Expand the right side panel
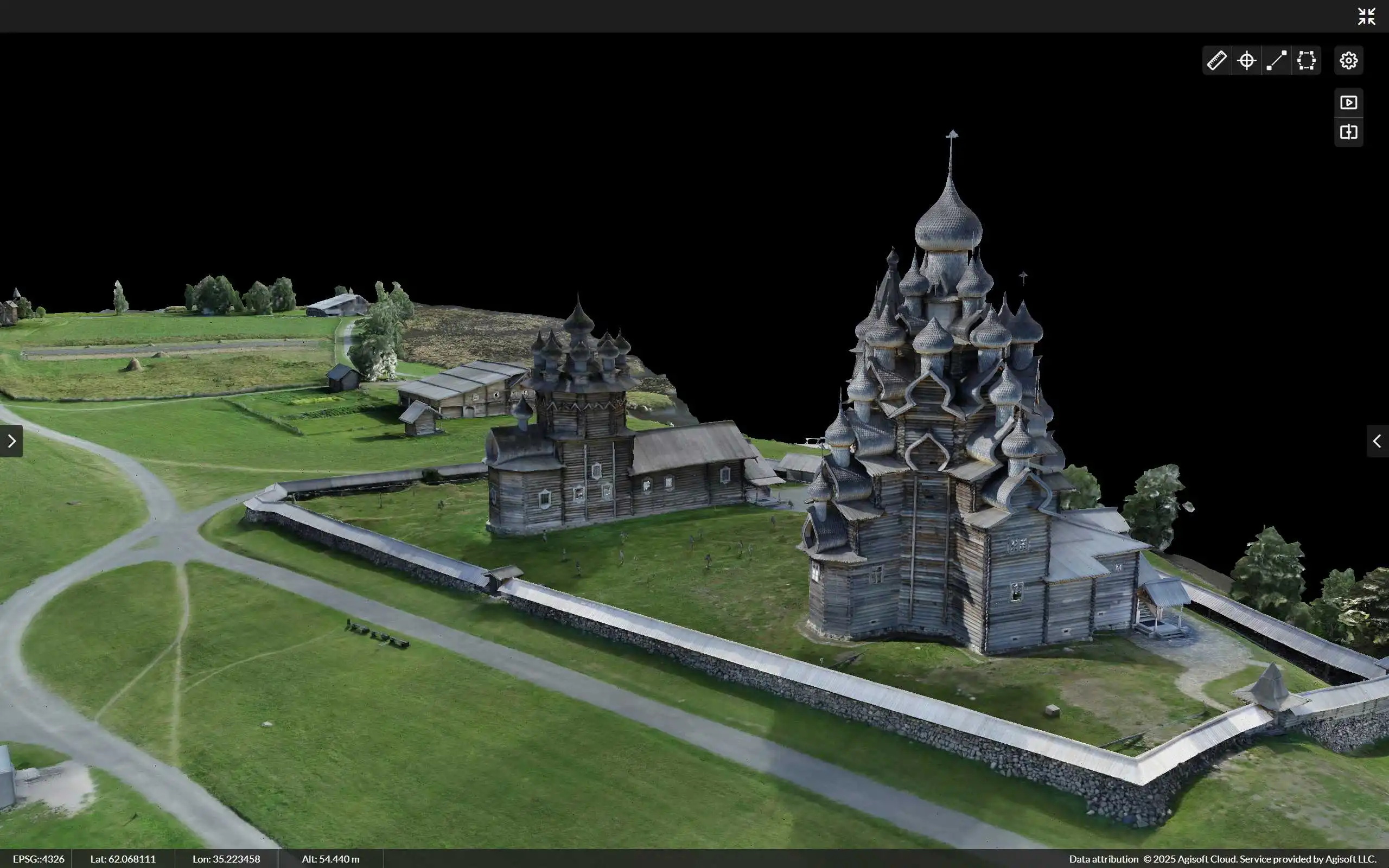Image resolution: width=1389 pixels, height=868 pixels. click(1378, 441)
